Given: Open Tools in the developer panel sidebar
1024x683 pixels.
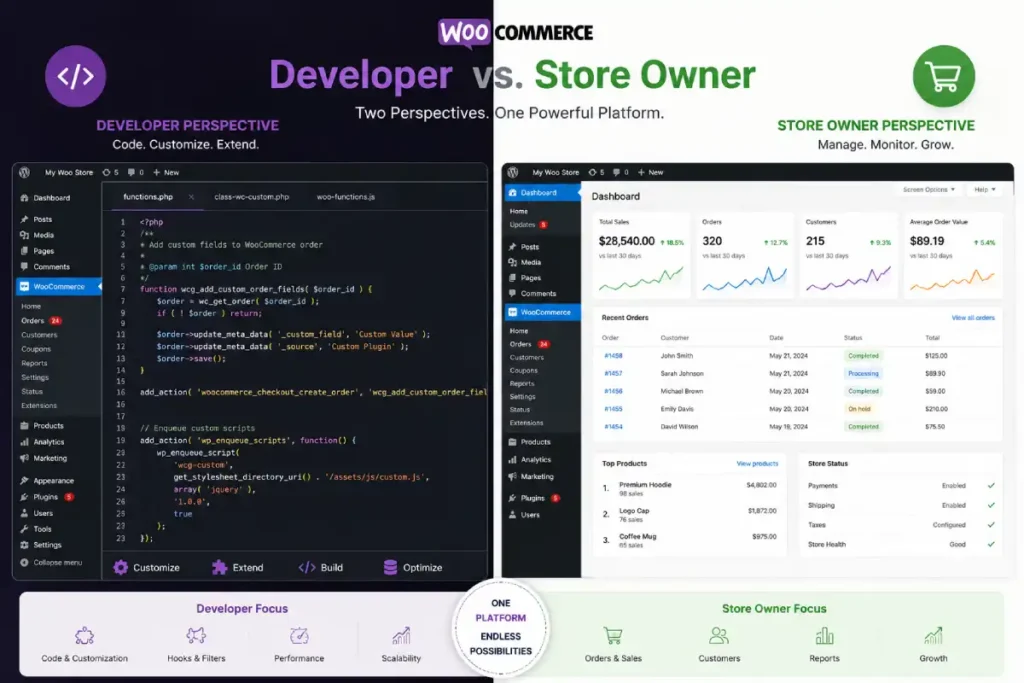Looking at the screenshot, I should pyautogui.click(x=36, y=529).
